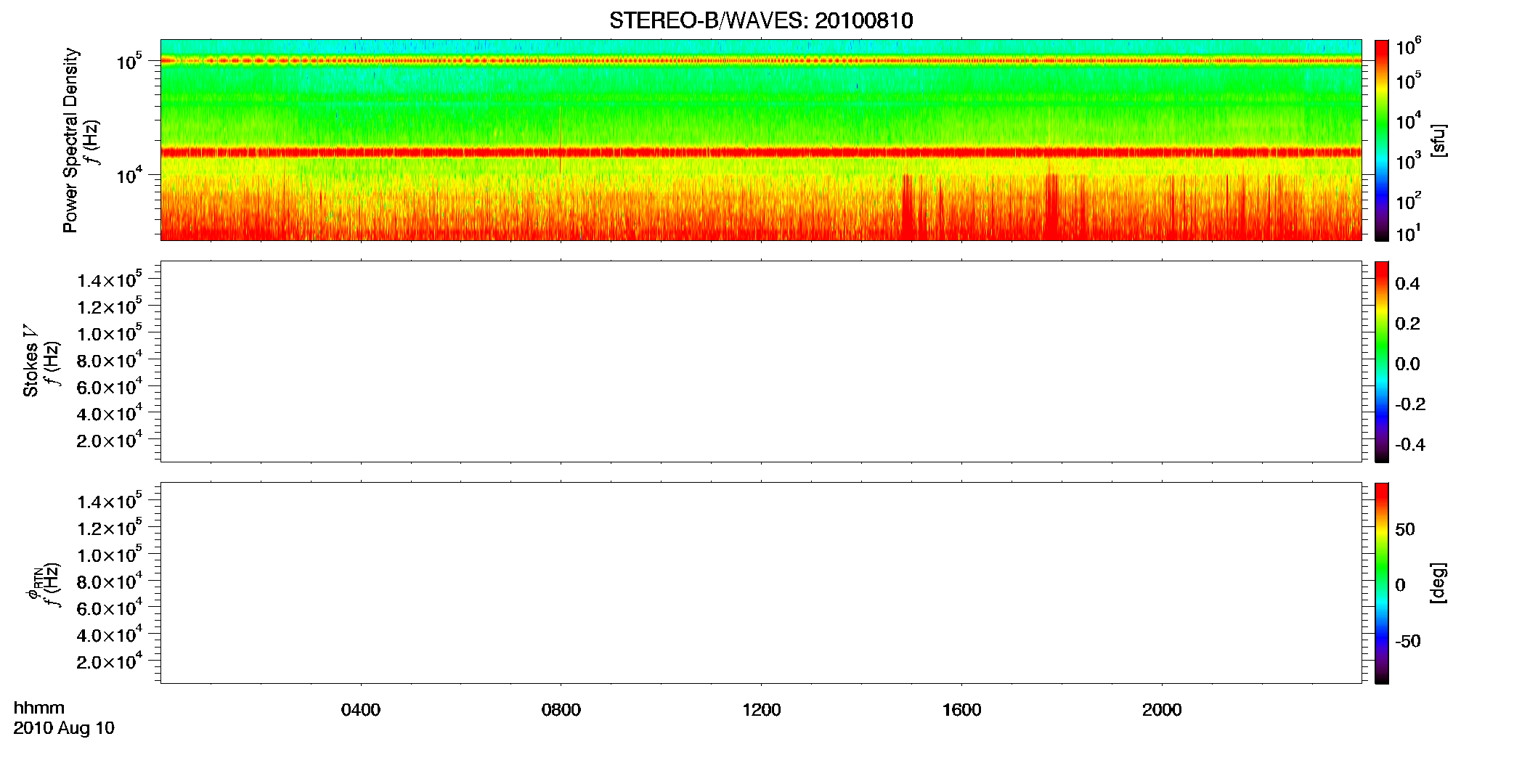Screen dimensions: 1522x784
Task: Click the red emission band near 16 kHz
Action: click(761, 152)
